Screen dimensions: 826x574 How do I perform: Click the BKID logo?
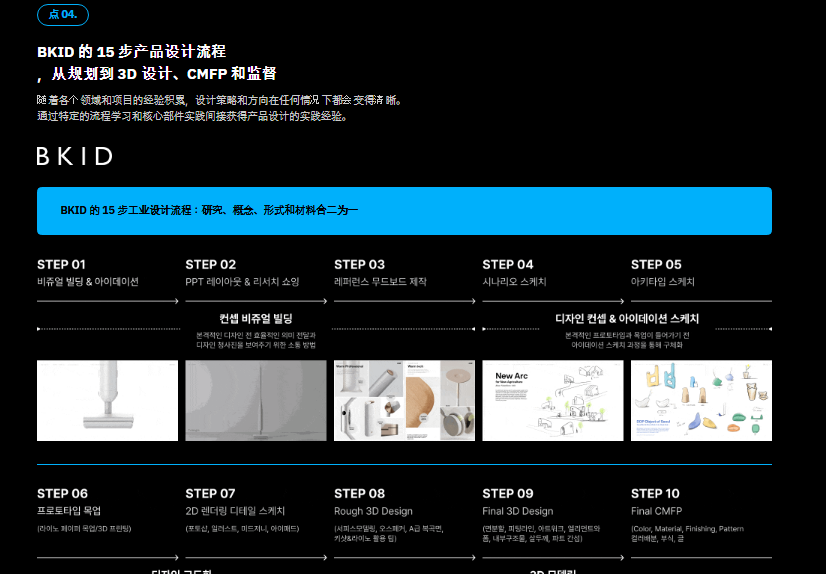click(74, 156)
